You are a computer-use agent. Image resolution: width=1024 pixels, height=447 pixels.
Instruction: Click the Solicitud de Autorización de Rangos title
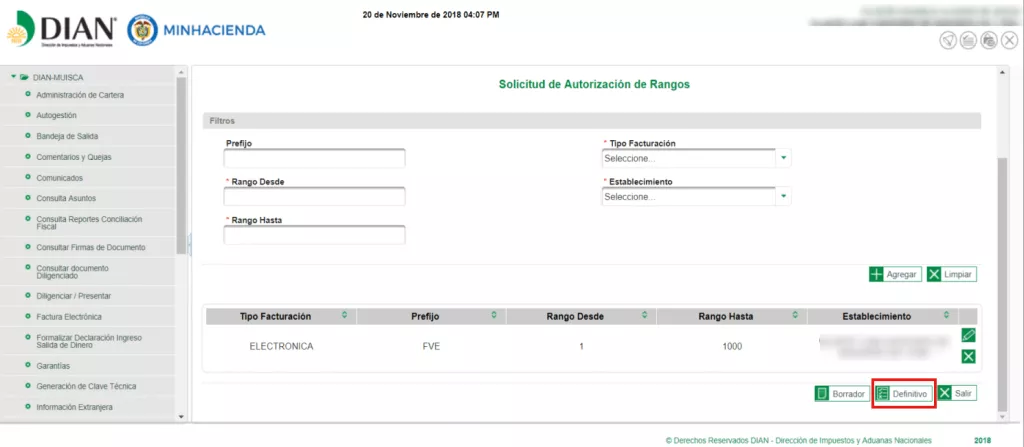[594, 84]
